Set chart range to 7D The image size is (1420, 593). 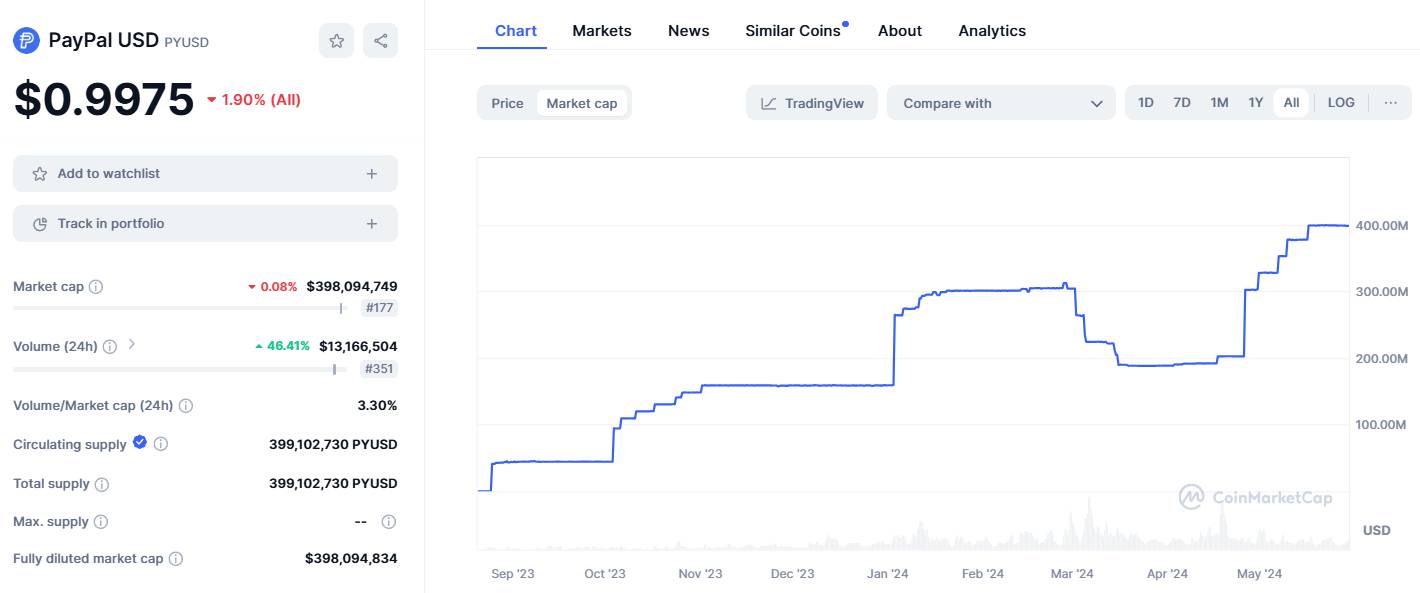pyautogui.click(x=1182, y=103)
